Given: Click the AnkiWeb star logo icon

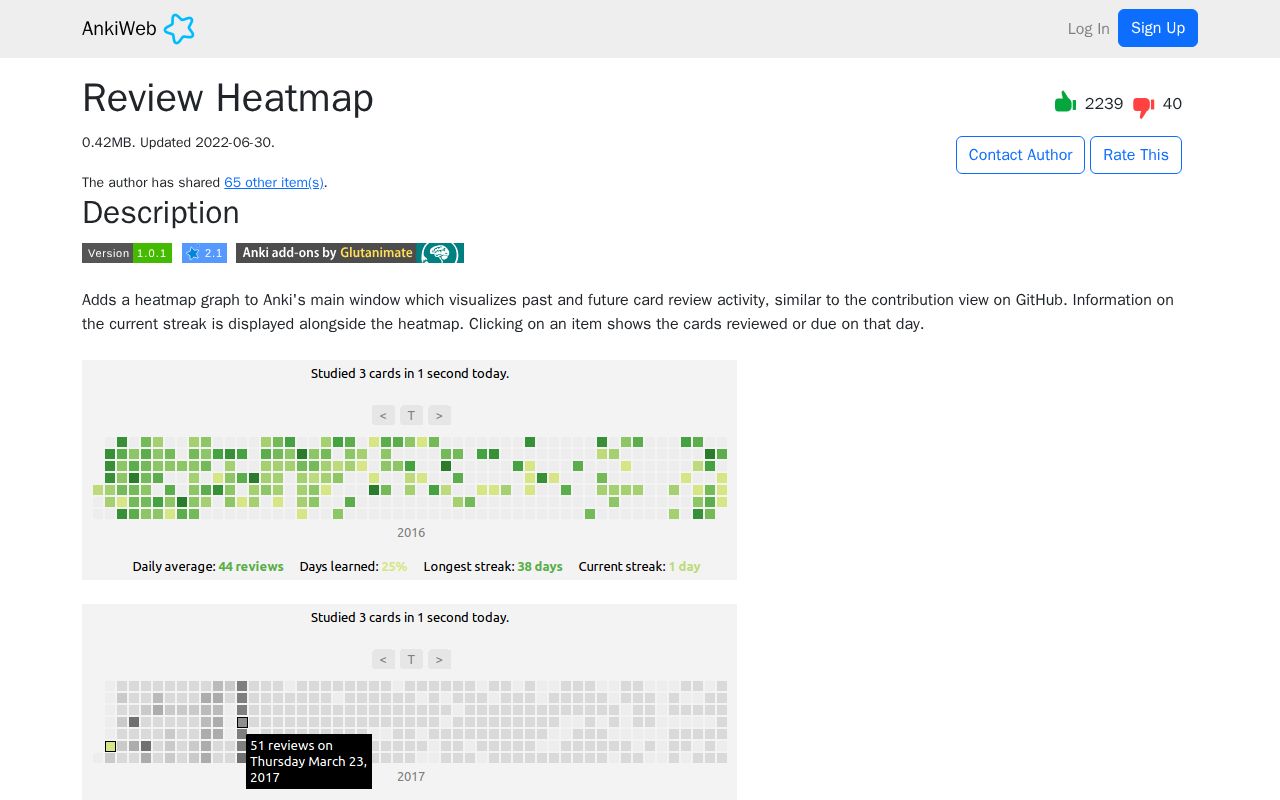Looking at the screenshot, I should pyautogui.click(x=179, y=29).
